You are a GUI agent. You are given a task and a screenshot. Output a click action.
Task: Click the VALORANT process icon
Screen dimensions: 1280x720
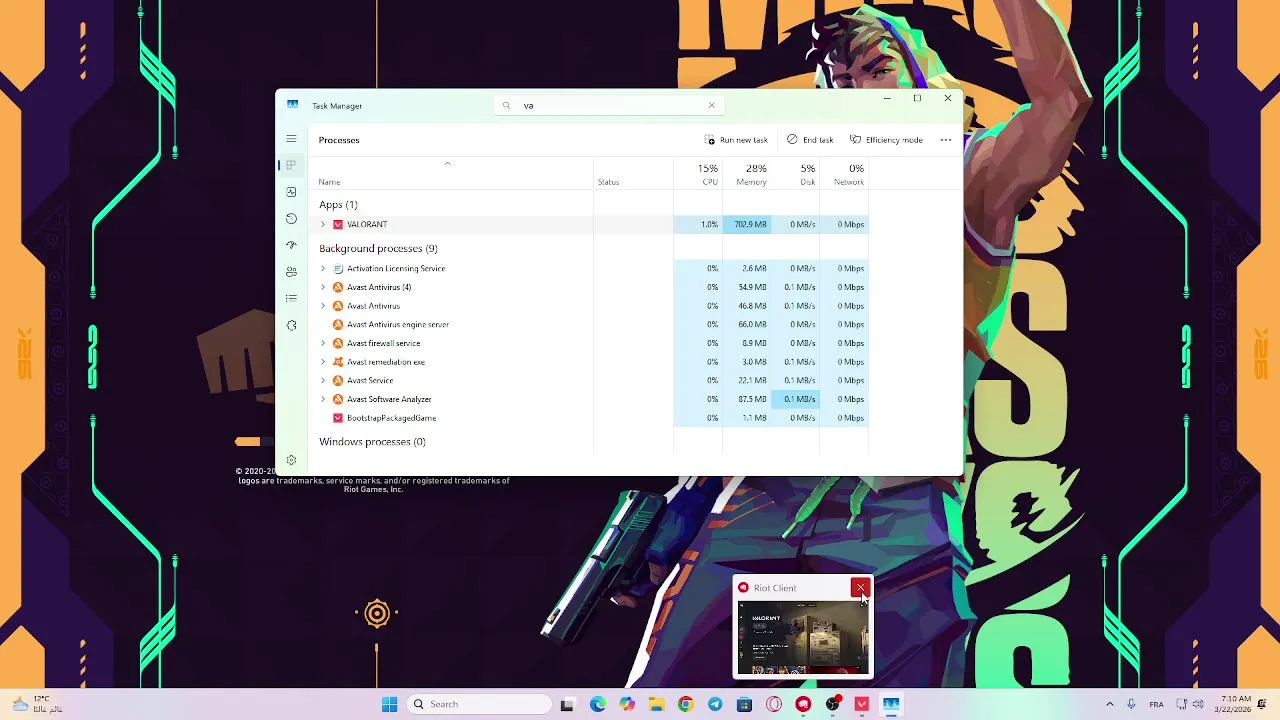[x=338, y=224]
